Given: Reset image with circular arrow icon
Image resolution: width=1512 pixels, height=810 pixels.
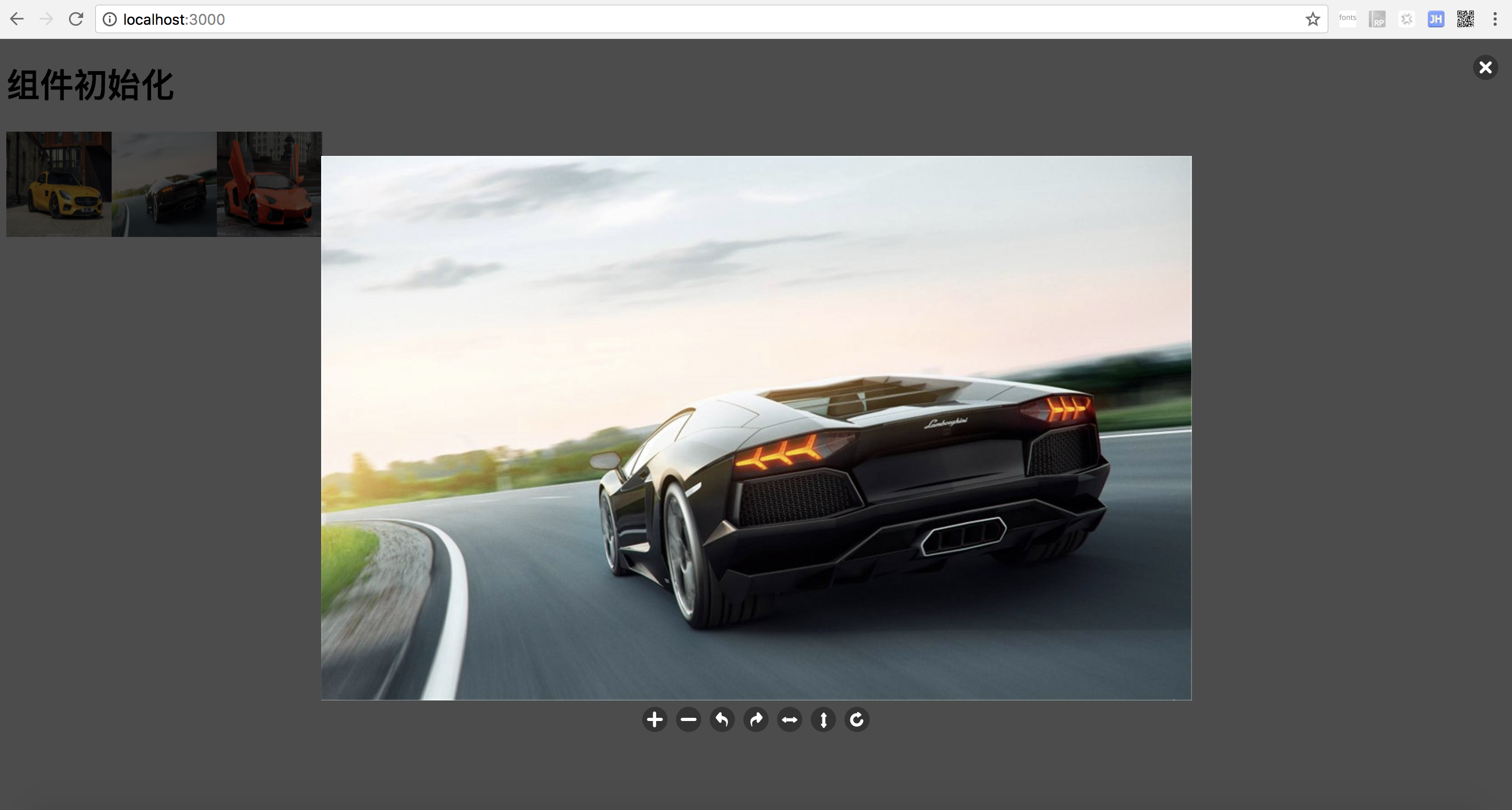Looking at the screenshot, I should [857, 719].
